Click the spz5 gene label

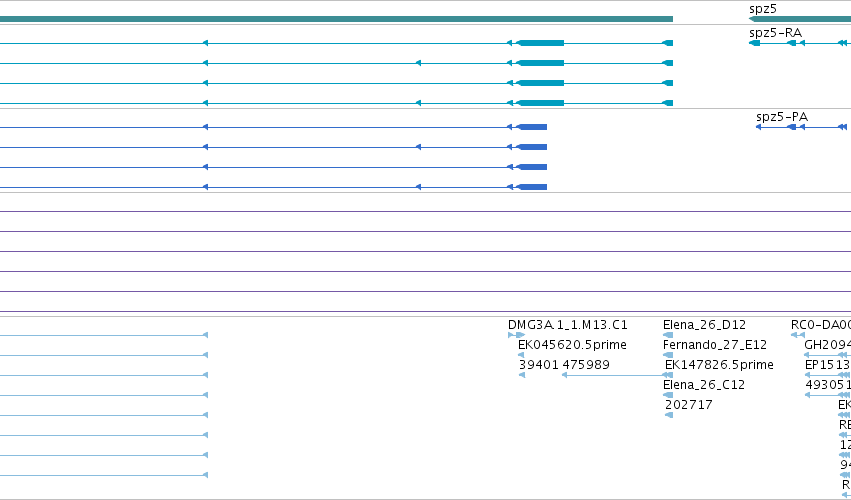coord(763,9)
